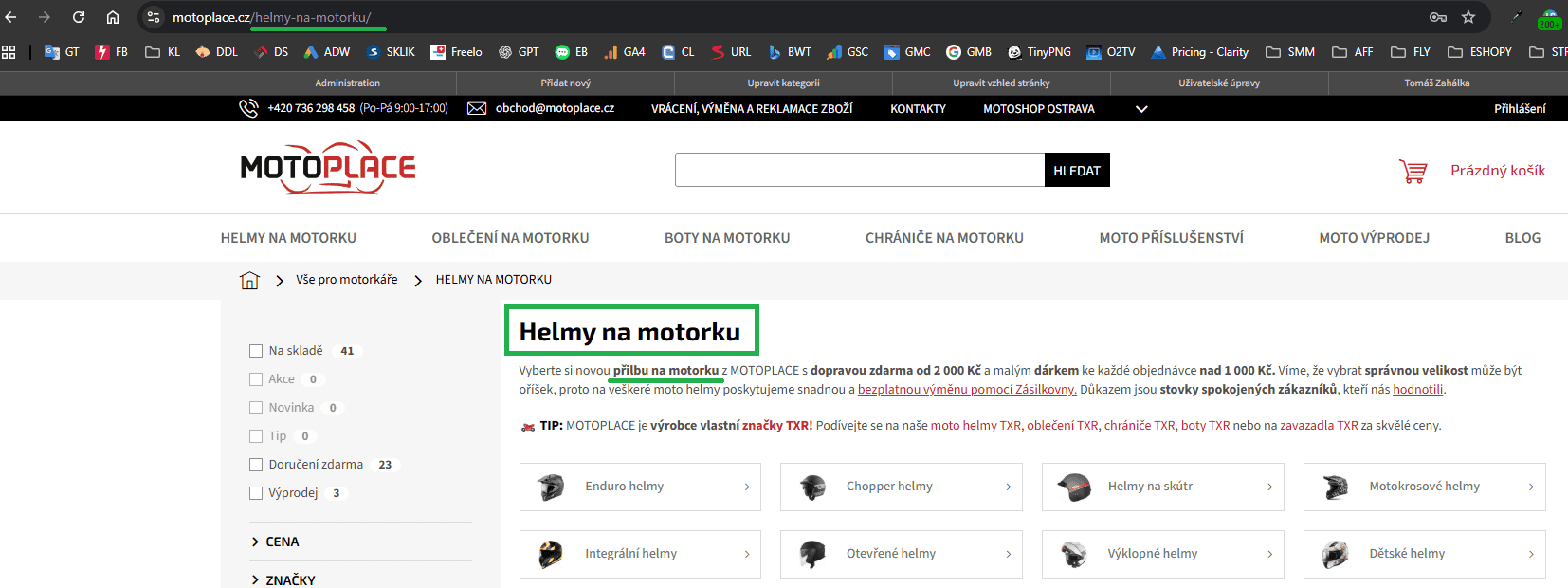Click the Přihlášení login link
The height and width of the screenshot is (588, 1568).
coord(1520,109)
